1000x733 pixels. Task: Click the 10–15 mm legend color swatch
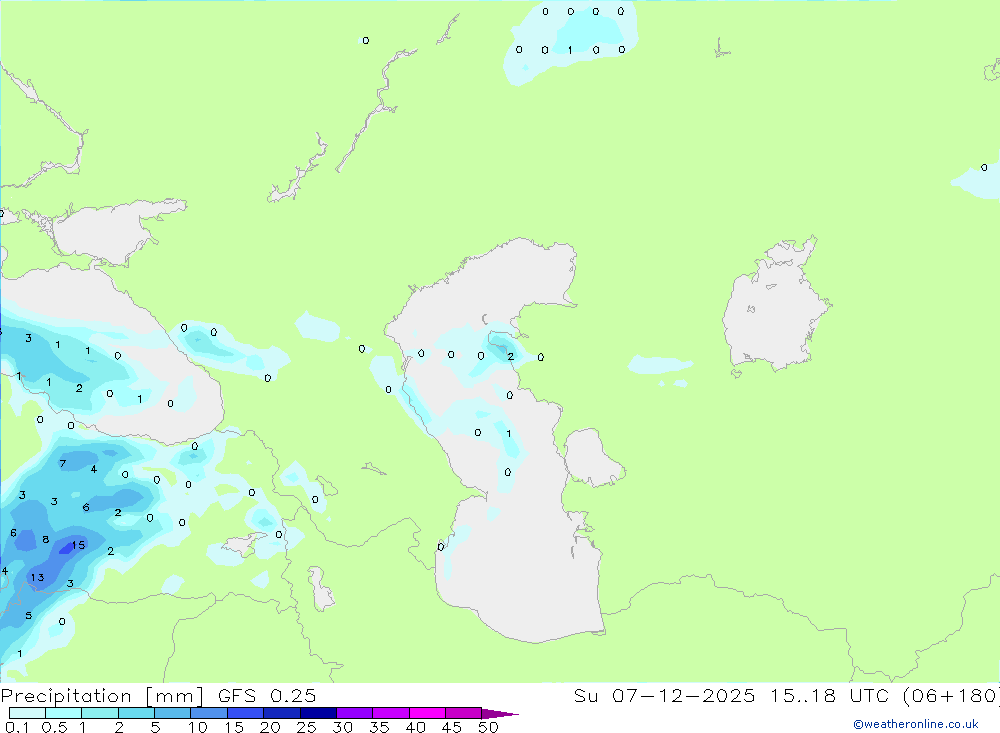[x=209, y=713]
